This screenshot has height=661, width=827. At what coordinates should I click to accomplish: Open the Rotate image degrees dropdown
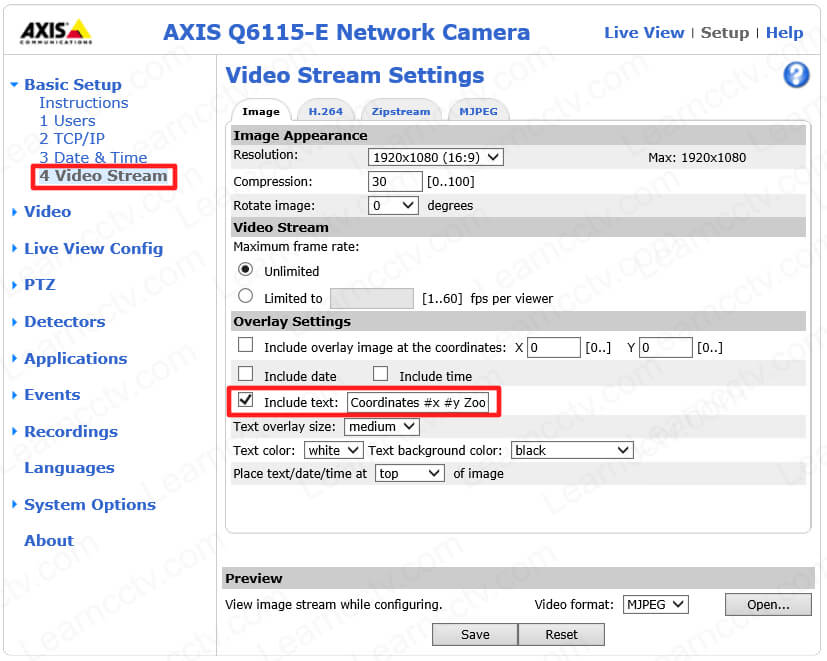click(x=393, y=205)
